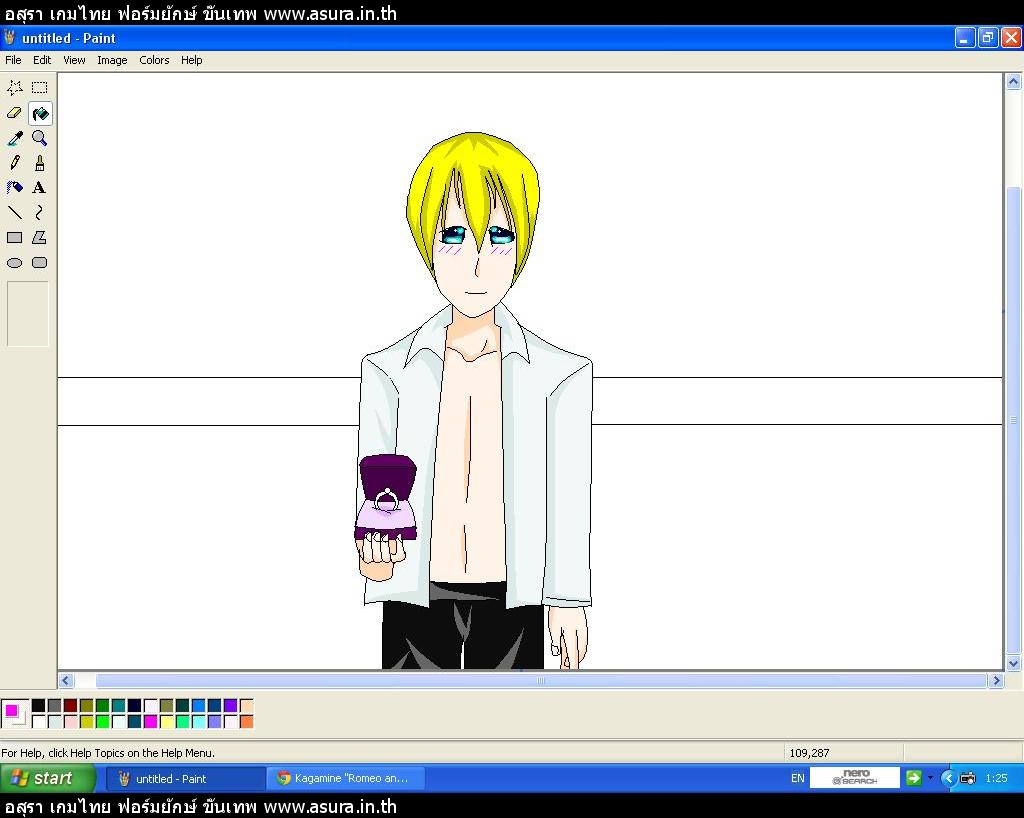The image size is (1024, 818).
Task: Choose the Pencil tool
Action: [14, 163]
